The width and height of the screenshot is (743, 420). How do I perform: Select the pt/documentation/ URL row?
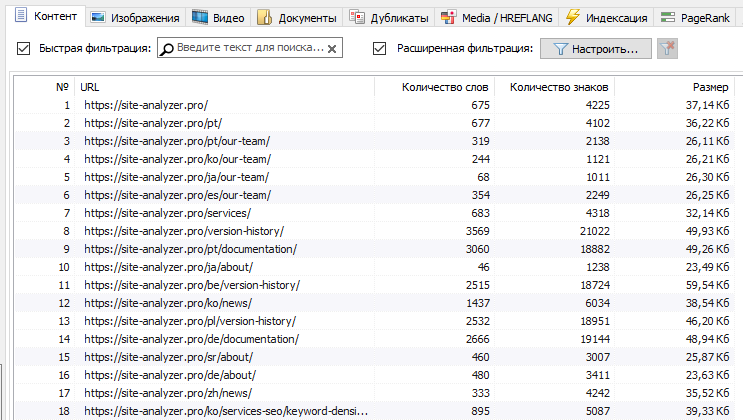click(x=374, y=249)
